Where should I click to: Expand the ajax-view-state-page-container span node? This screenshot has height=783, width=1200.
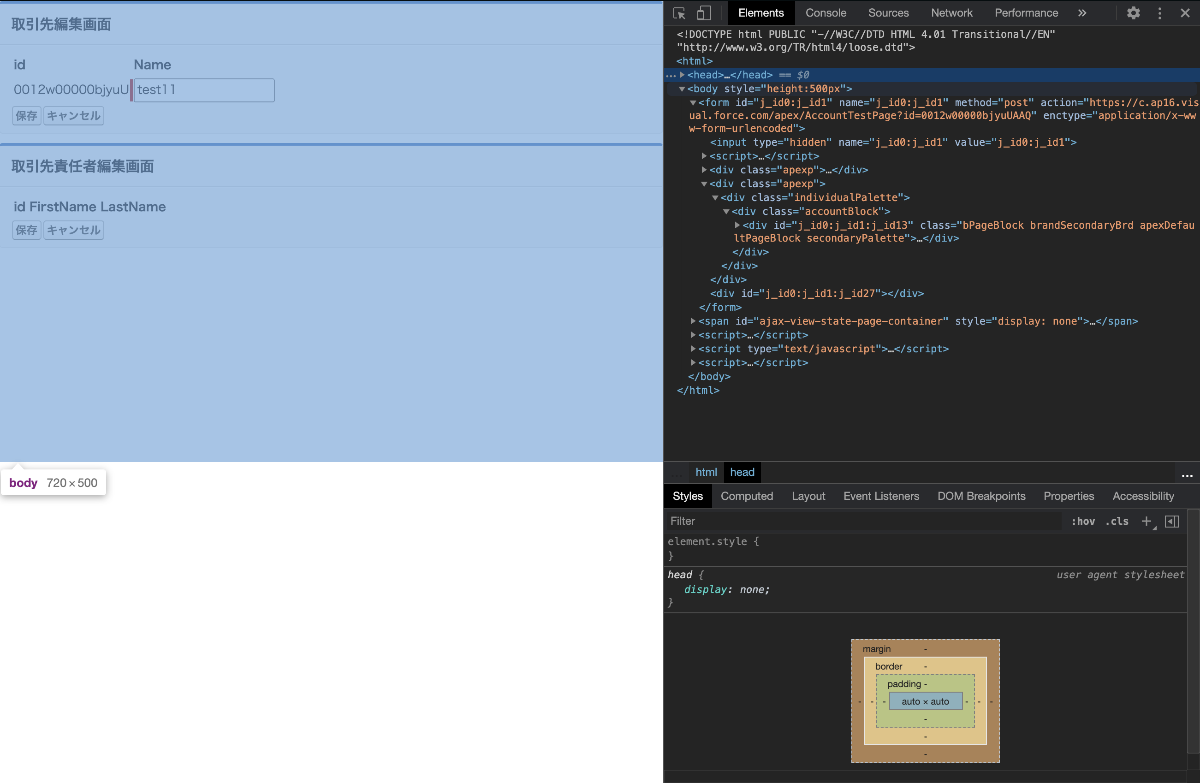coord(693,321)
